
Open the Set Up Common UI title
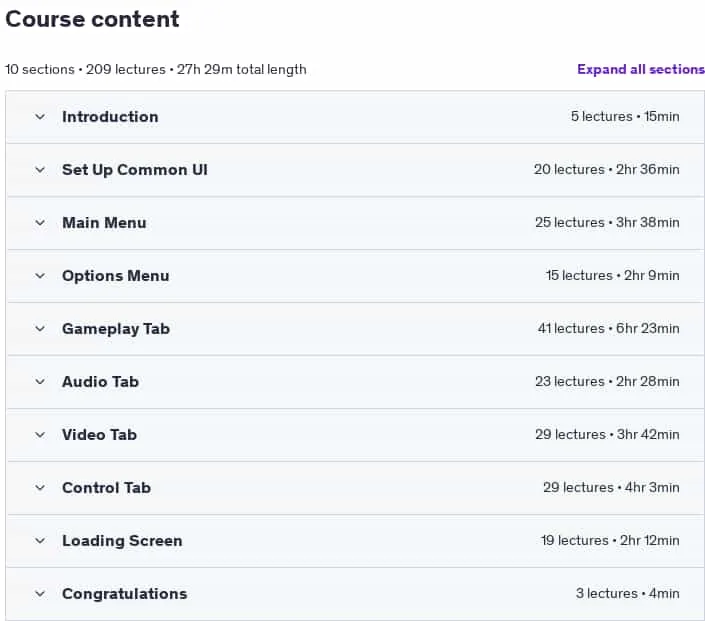[x=135, y=170]
